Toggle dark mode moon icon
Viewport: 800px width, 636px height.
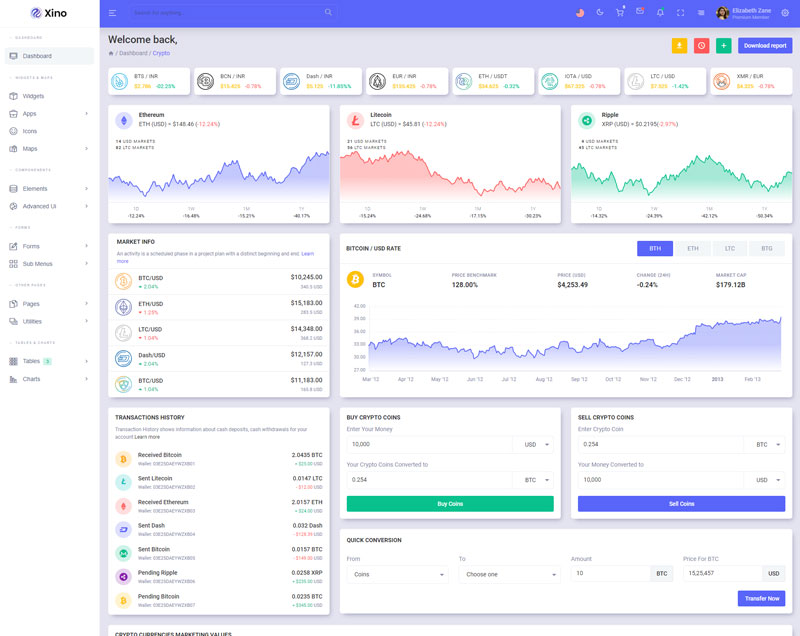(x=600, y=13)
